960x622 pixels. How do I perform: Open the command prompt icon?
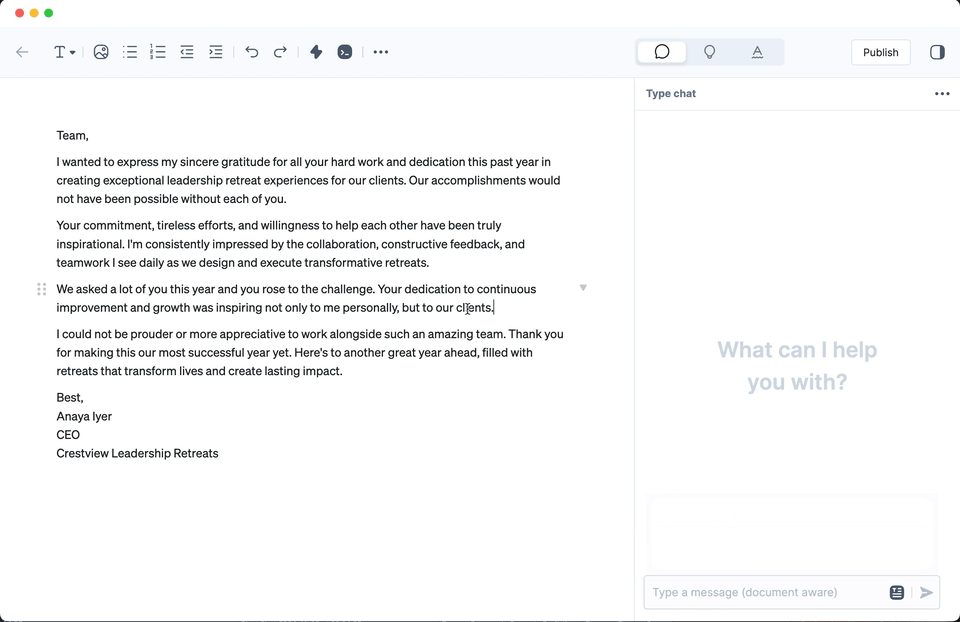point(345,52)
